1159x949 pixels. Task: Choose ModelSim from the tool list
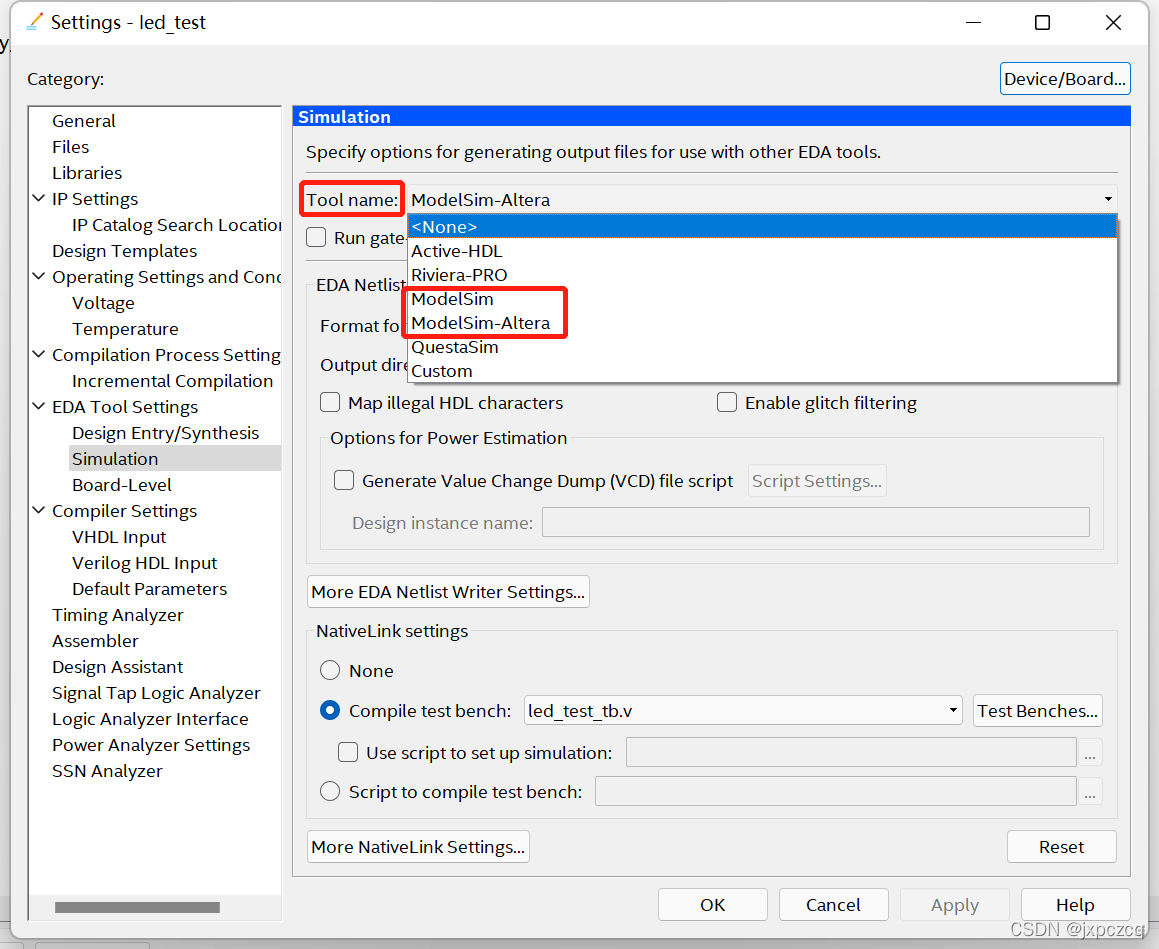click(x=762, y=299)
